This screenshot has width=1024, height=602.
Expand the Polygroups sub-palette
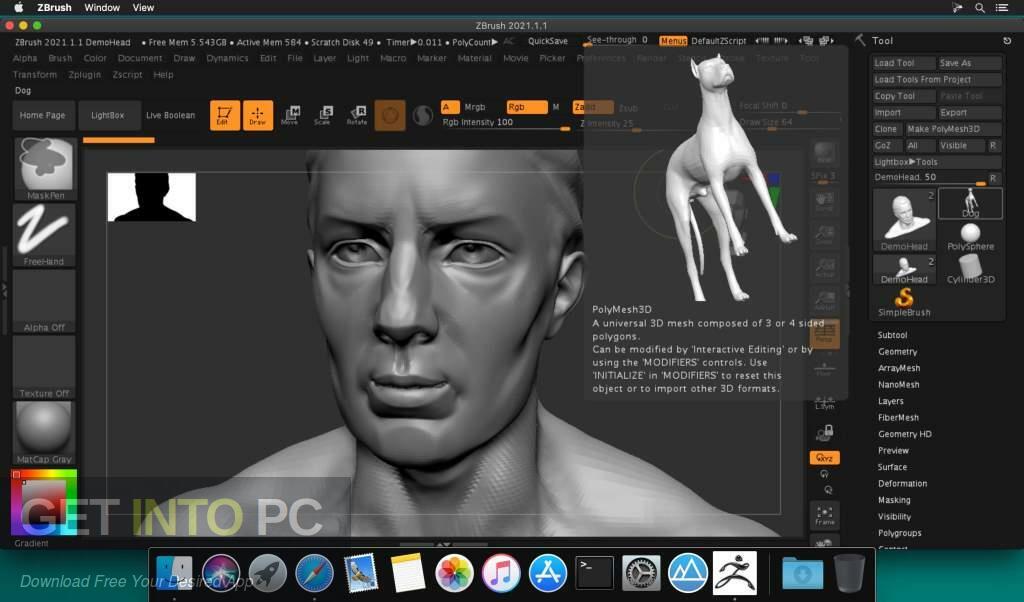(899, 533)
